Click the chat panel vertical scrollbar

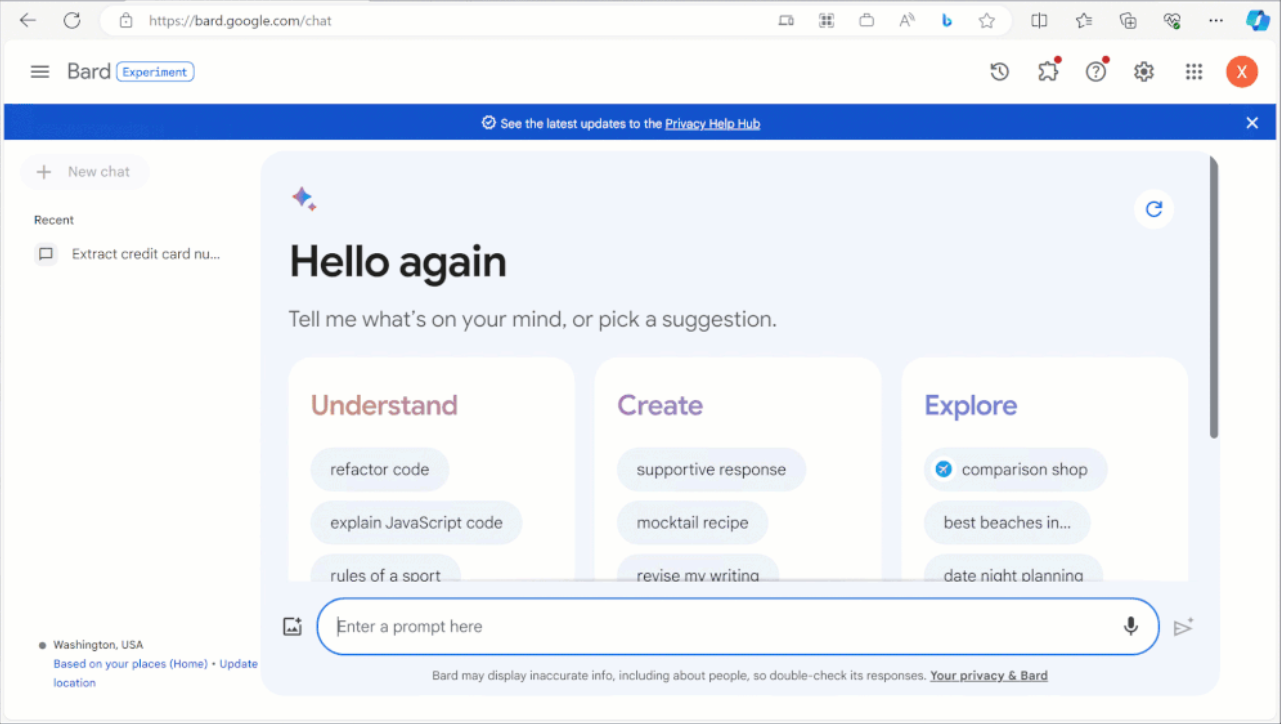click(1214, 297)
